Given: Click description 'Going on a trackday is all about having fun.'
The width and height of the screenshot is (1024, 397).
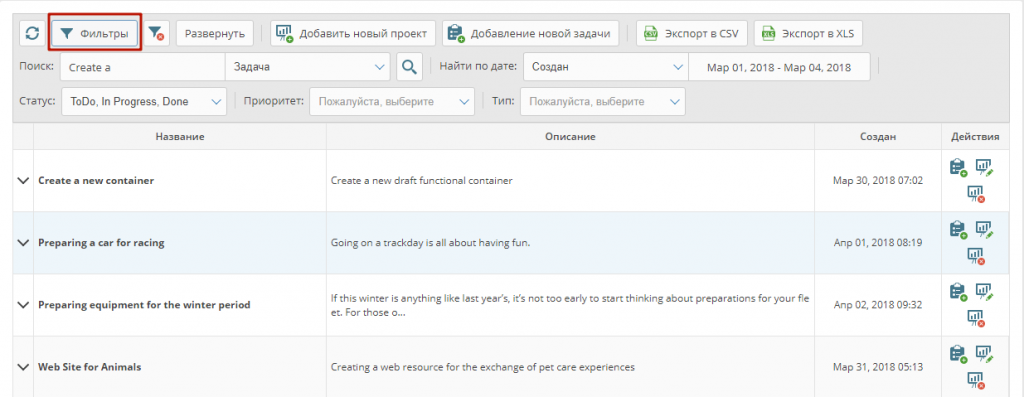Looking at the screenshot, I should pos(430,244).
